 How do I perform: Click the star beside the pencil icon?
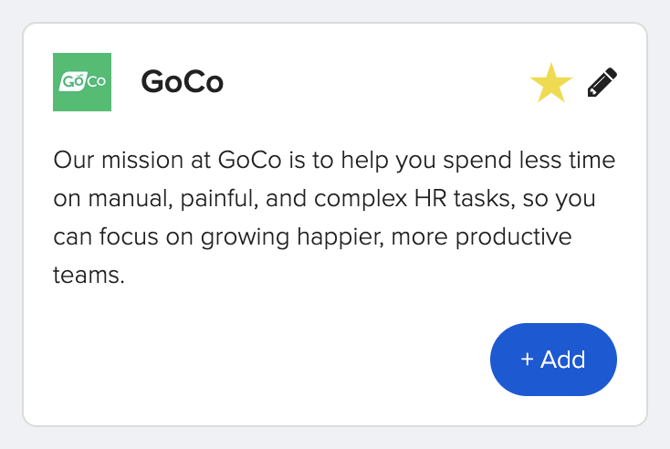pos(551,83)
